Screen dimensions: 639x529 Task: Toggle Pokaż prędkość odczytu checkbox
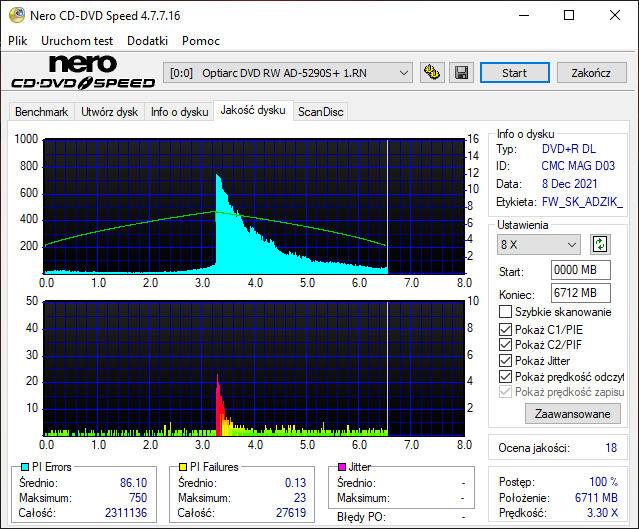[x=505, y=377]
